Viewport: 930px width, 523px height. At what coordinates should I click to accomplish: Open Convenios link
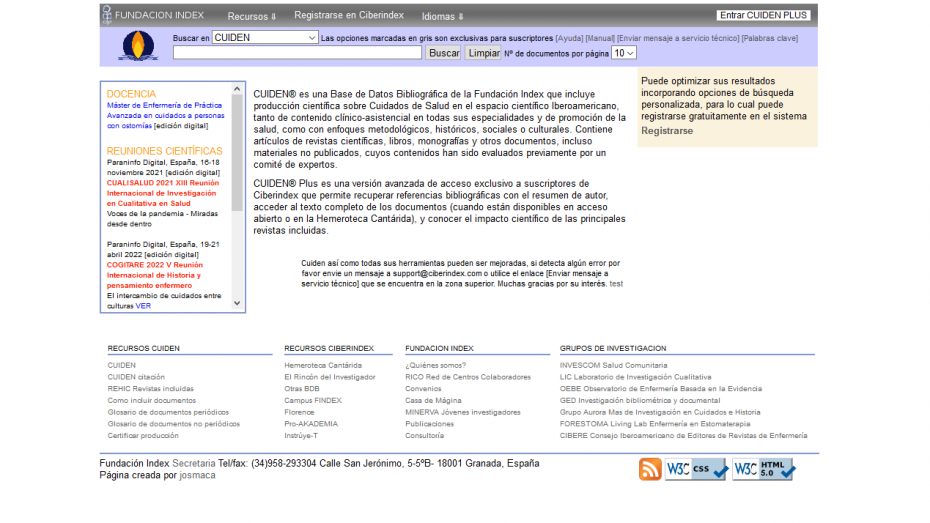pyautogui.click(x=423, y=389)
